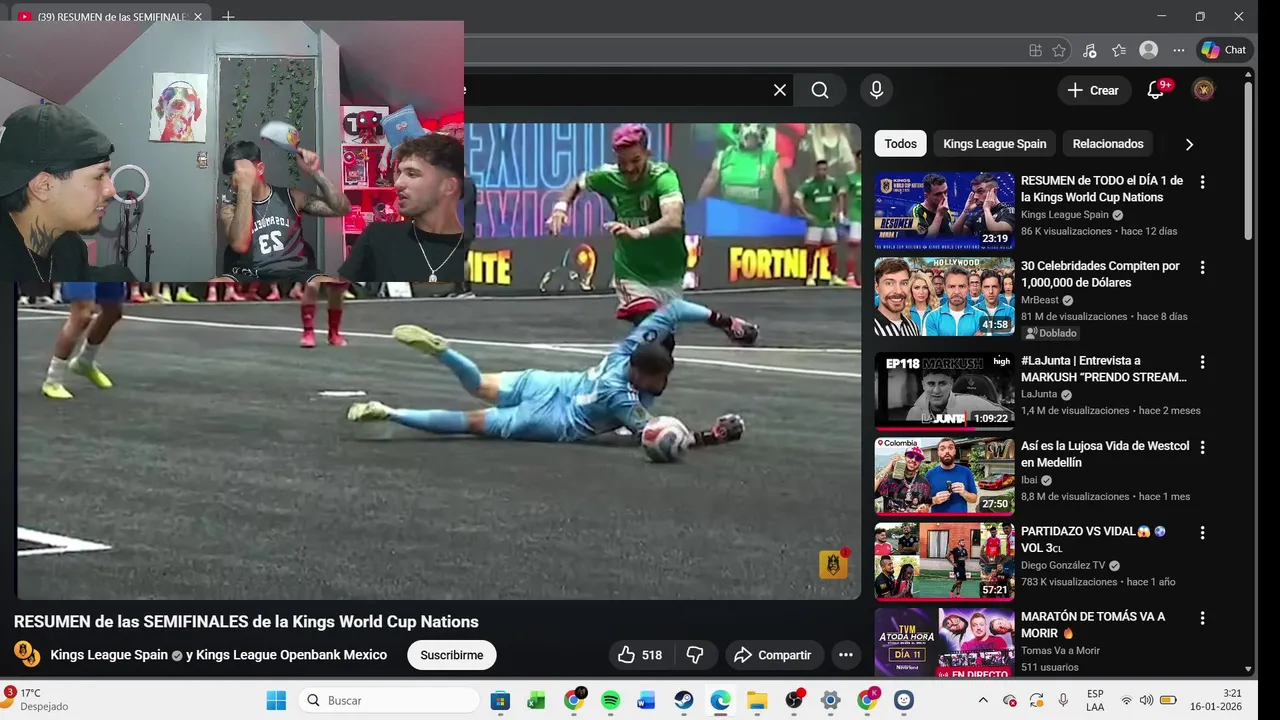This screenshot has height=720, width=1280.
Task: Open title 'Así es la Lujosa Vida de Westcol'
Action: click(x=1105, y=454)
